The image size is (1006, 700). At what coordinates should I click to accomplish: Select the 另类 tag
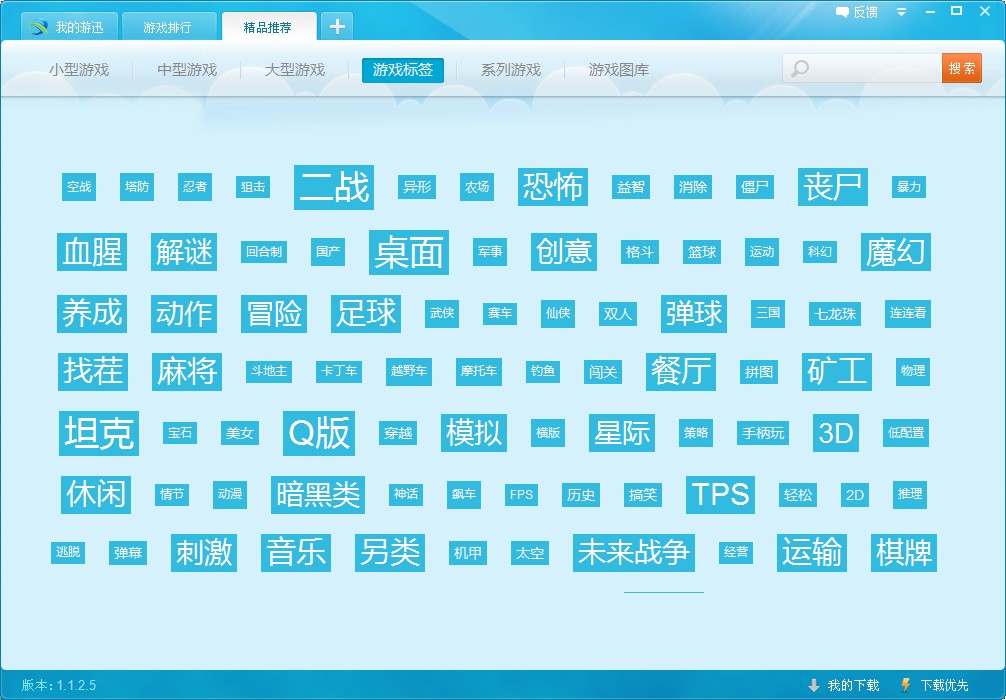point(389,552)
